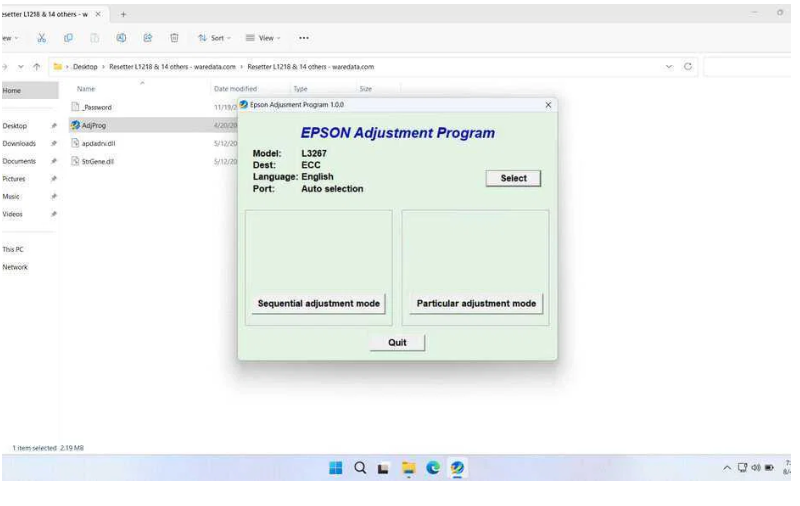800x506 pixels.
Task: Select the _Password file
Action: [x=97, y=107]
